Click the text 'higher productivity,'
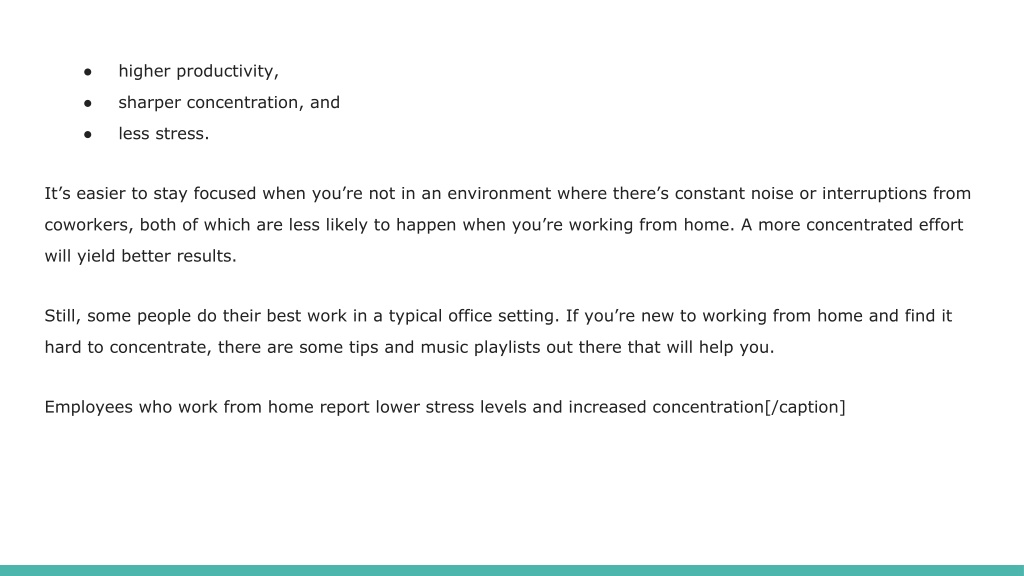1024x576 pixels. [199, 71]
